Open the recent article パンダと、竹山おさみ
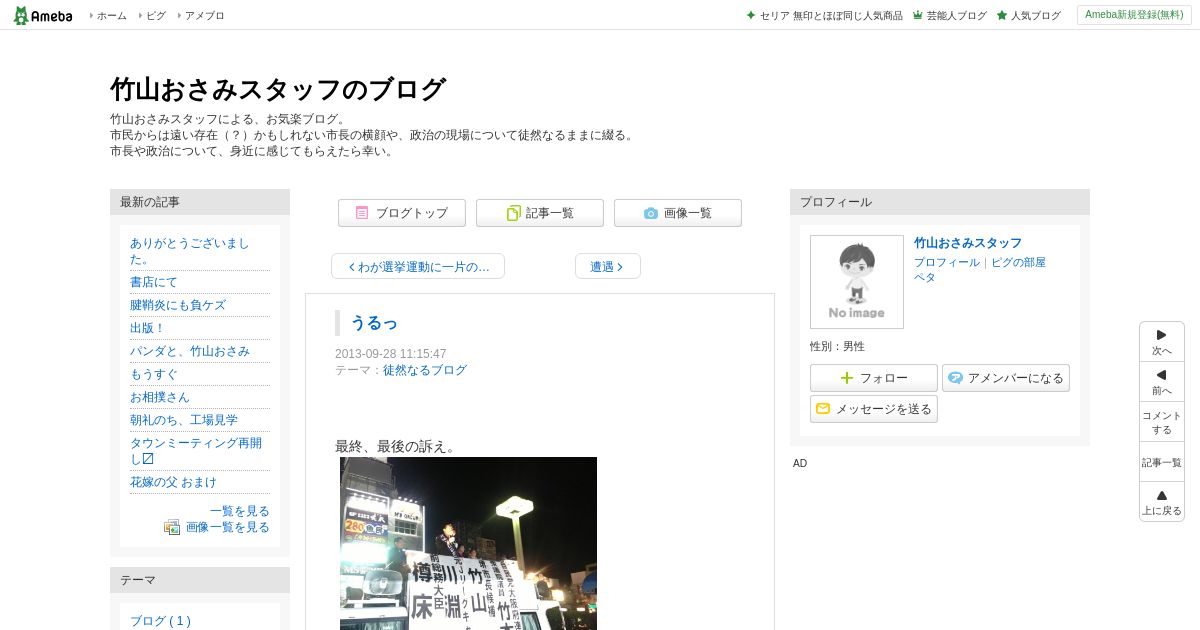The width and height of the screenshot is (1200, 630). 190,351
